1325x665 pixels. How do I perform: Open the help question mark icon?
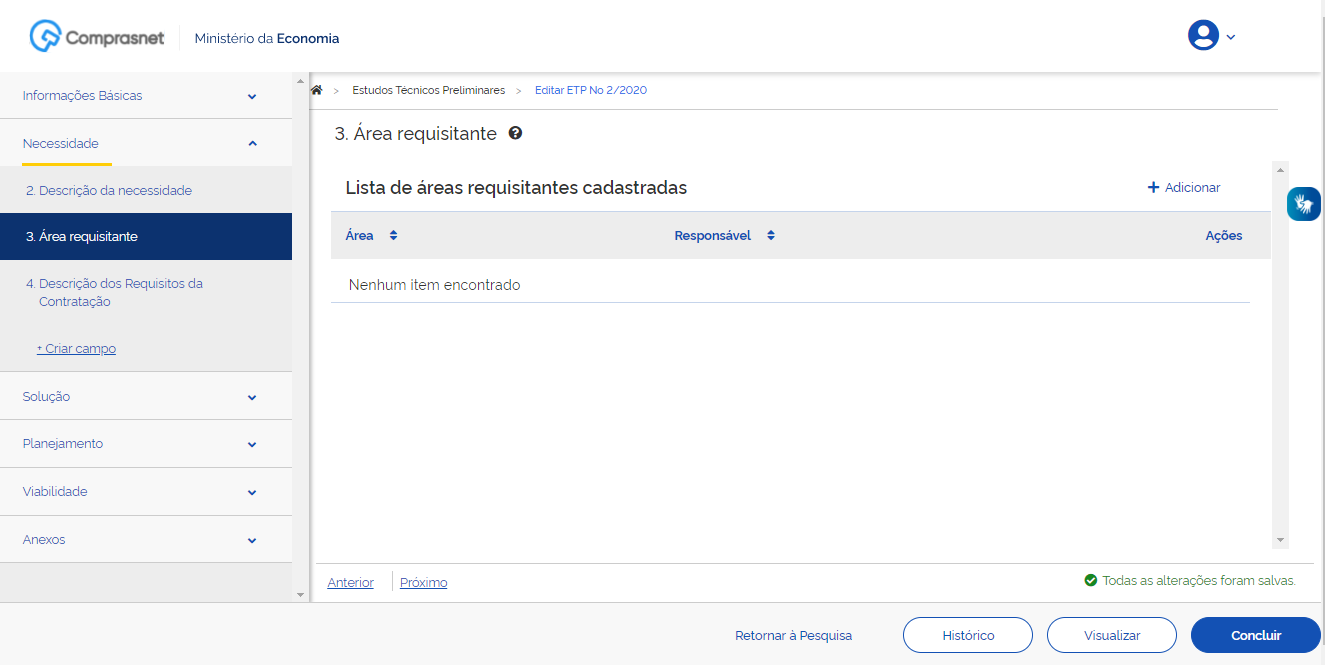click(515, 133)
